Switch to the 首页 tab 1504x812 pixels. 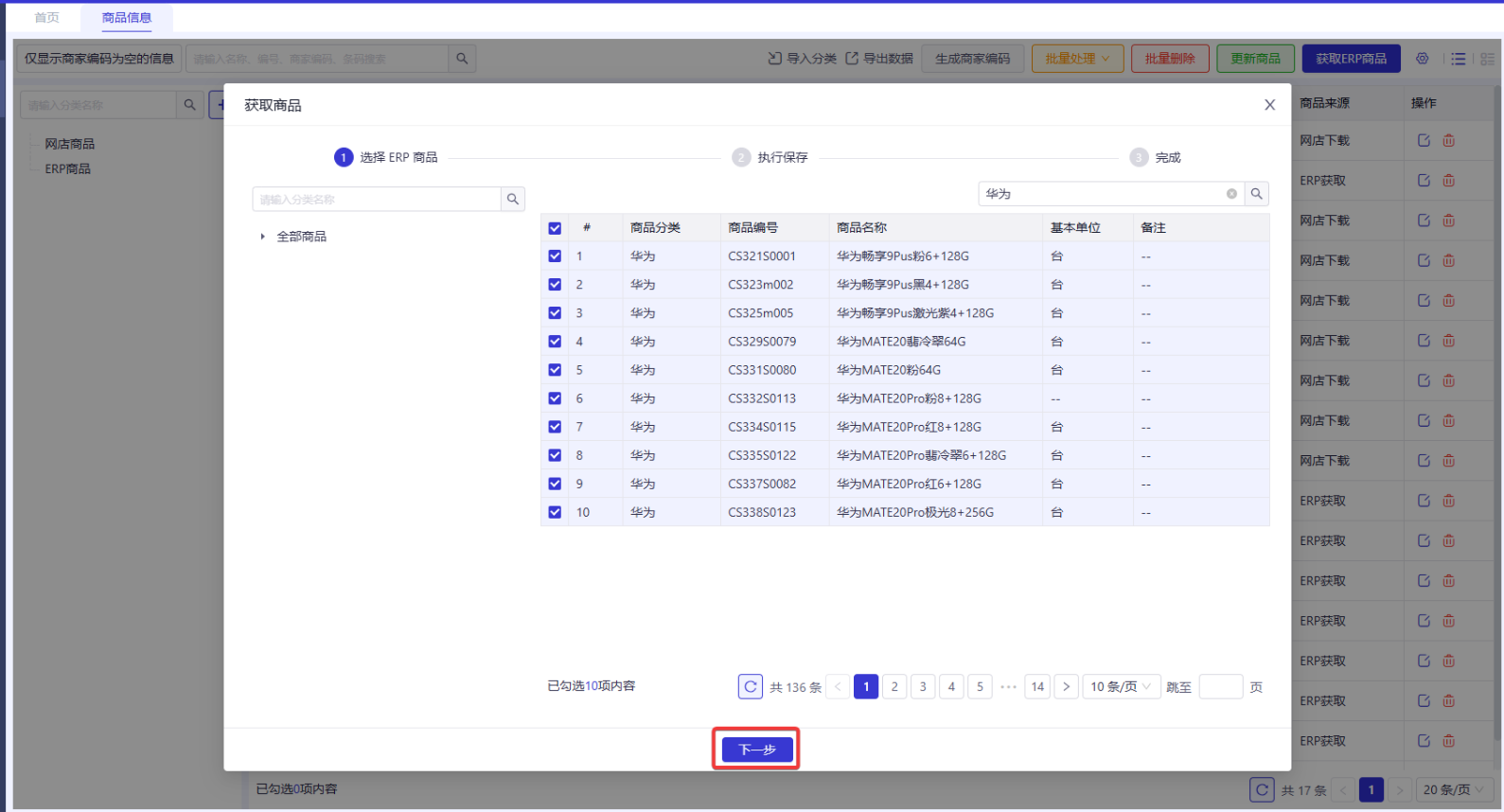point(46,18)
